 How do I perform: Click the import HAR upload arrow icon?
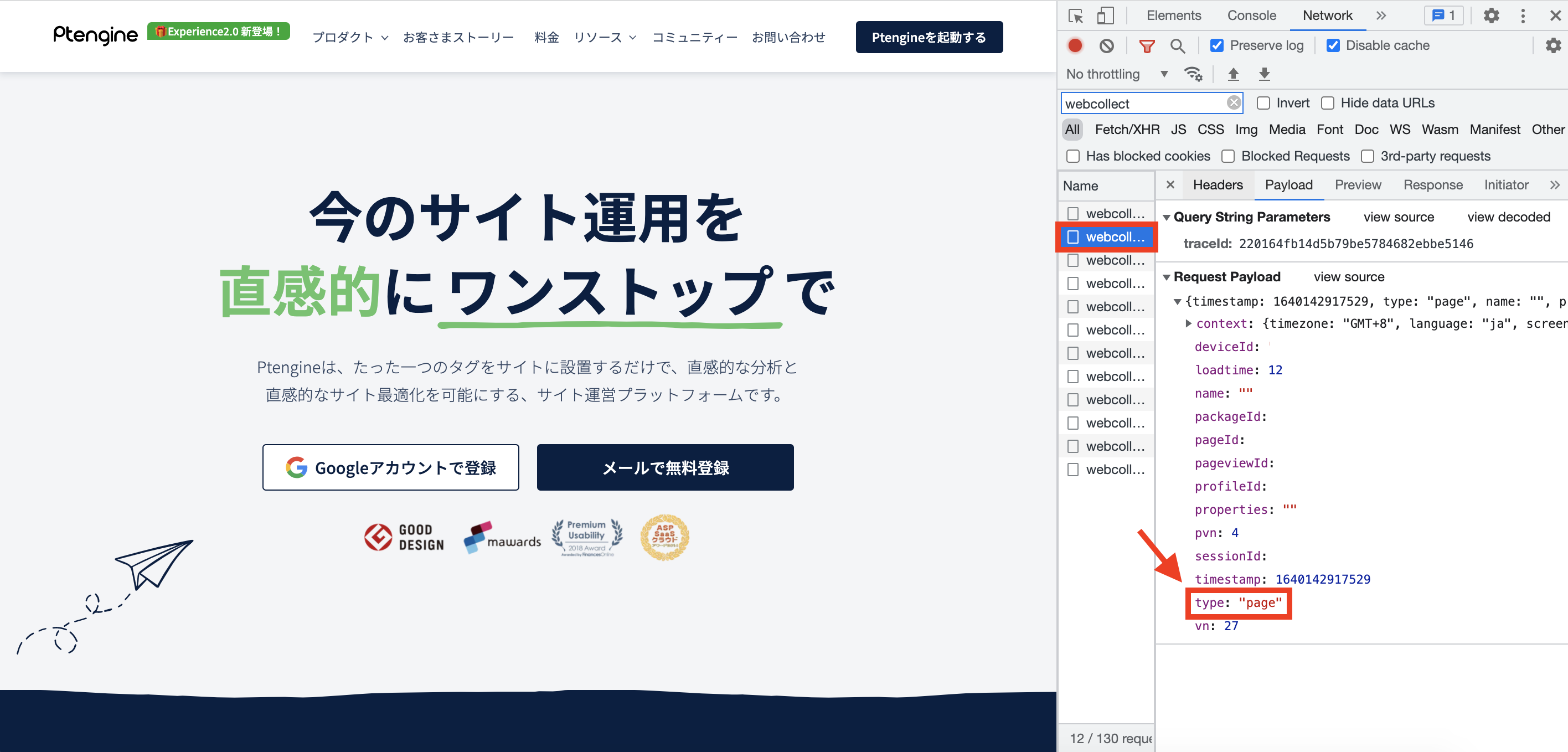coord(1233,74)
